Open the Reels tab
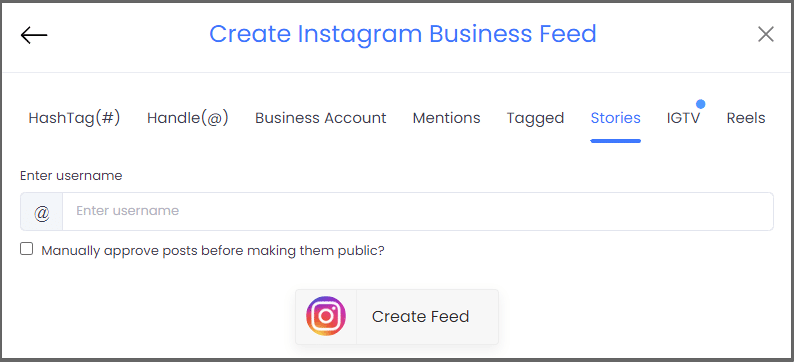Viewport: 794px width, 362px height. click(745, 118)
